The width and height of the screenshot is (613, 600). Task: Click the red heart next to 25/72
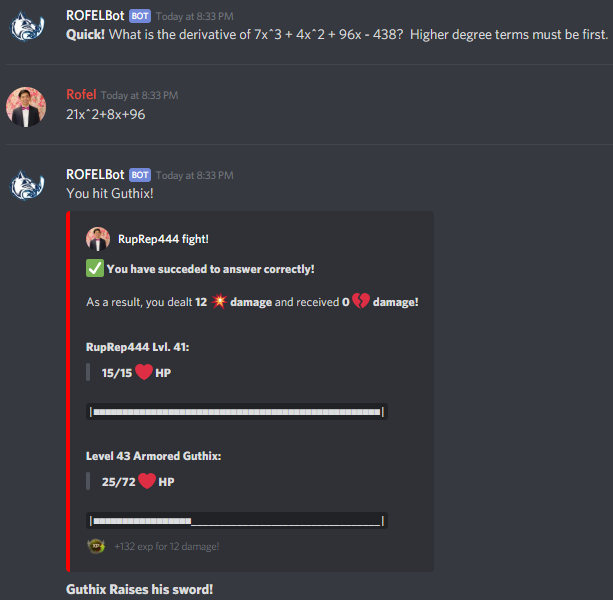click(x=147, y=481)
